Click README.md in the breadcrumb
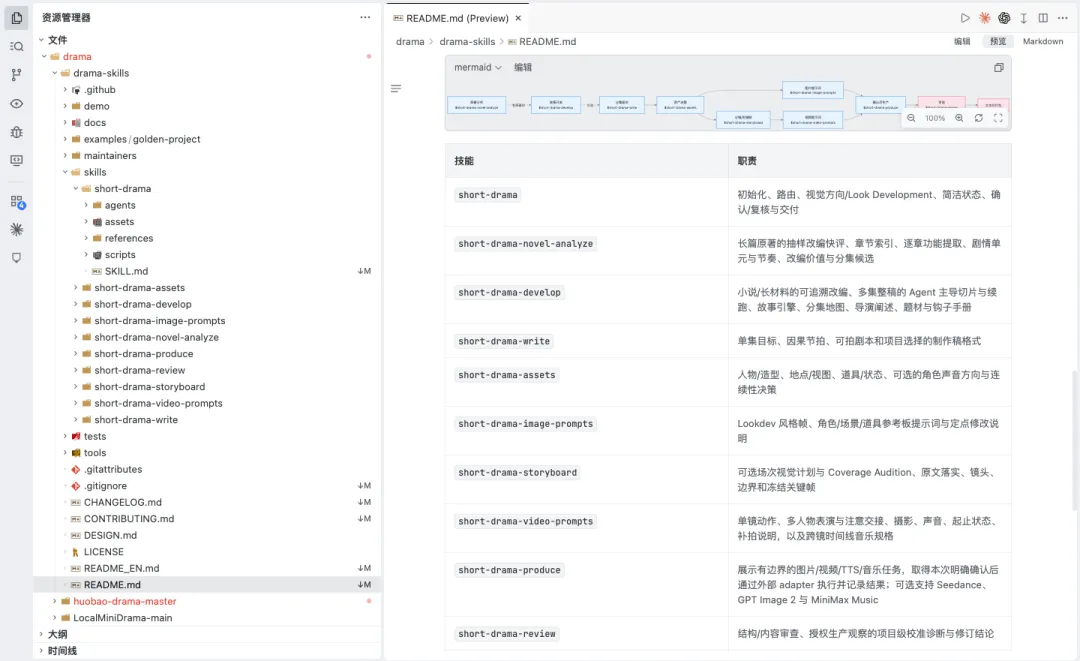Viewport: 1080px width, 661px height. [548, 41]
